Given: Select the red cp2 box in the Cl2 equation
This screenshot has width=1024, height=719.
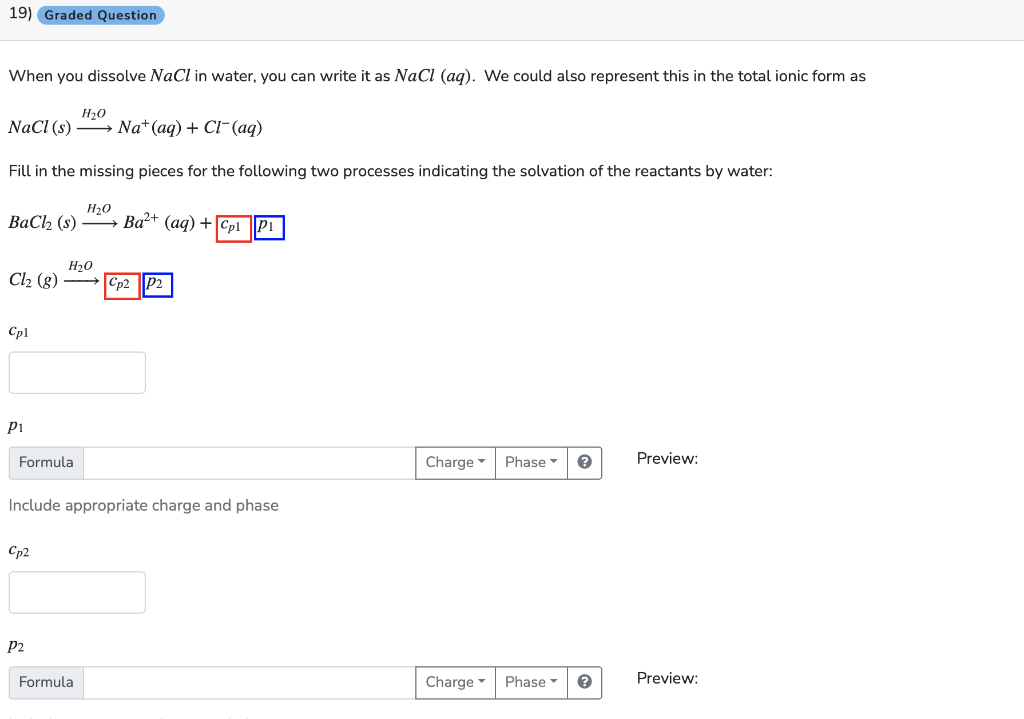Looking at the screenshot, I should pyautogui.click(x=121, y=285).
